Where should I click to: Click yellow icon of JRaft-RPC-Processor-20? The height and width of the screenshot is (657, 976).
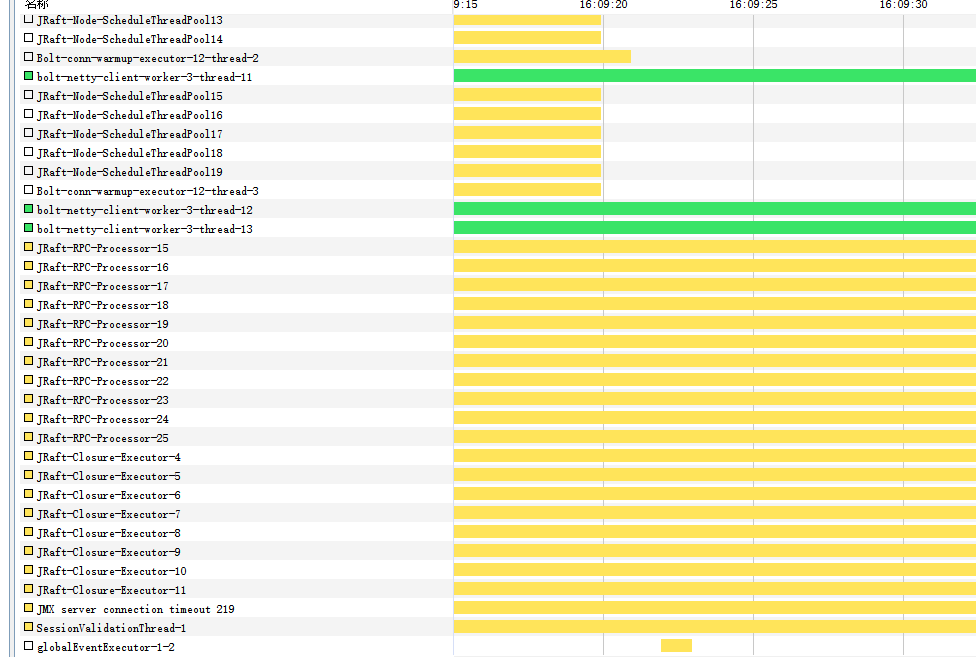point(28,342)
